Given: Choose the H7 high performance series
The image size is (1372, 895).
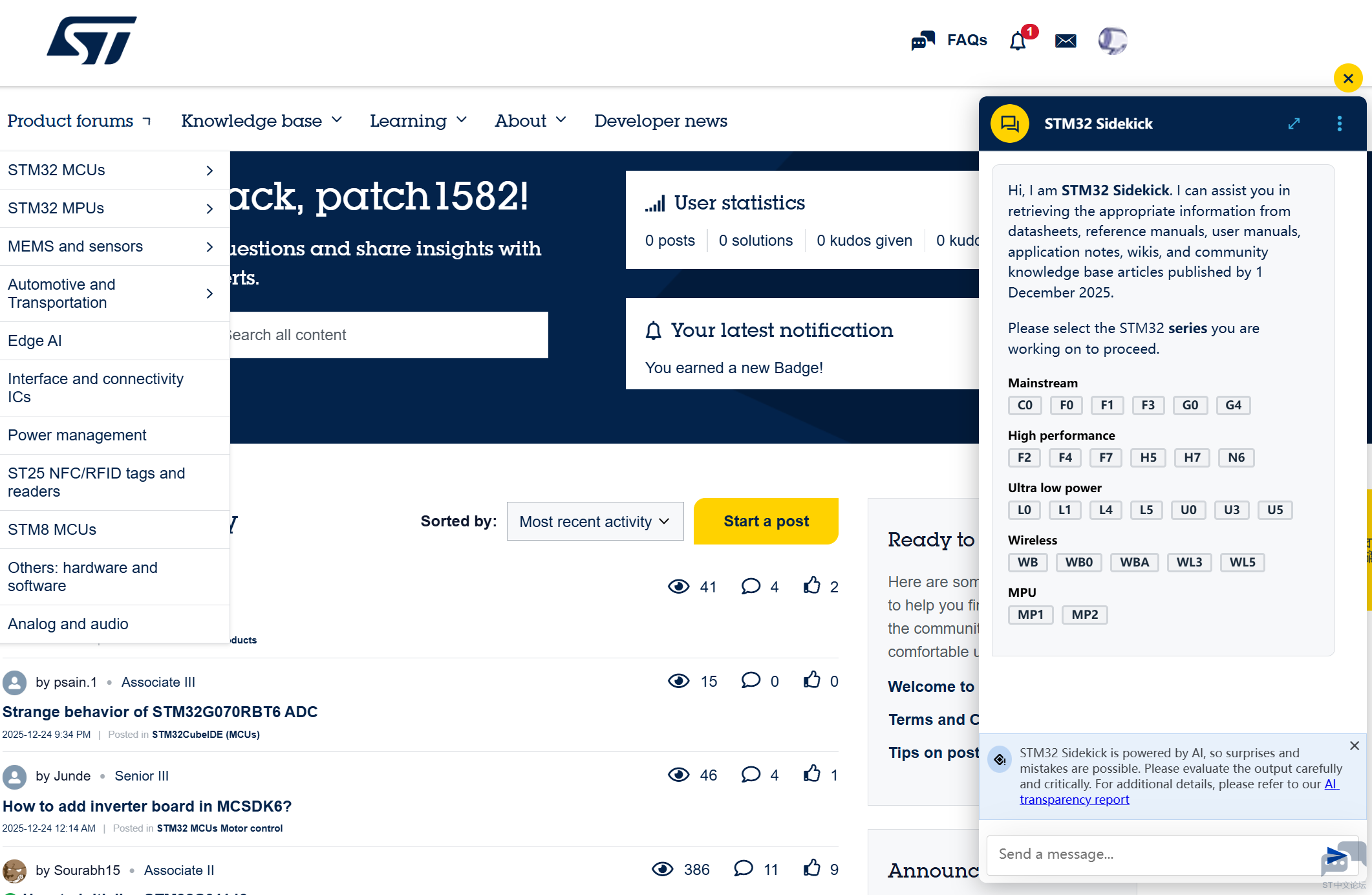Looking at the screenshot, I should [1192, 458].
